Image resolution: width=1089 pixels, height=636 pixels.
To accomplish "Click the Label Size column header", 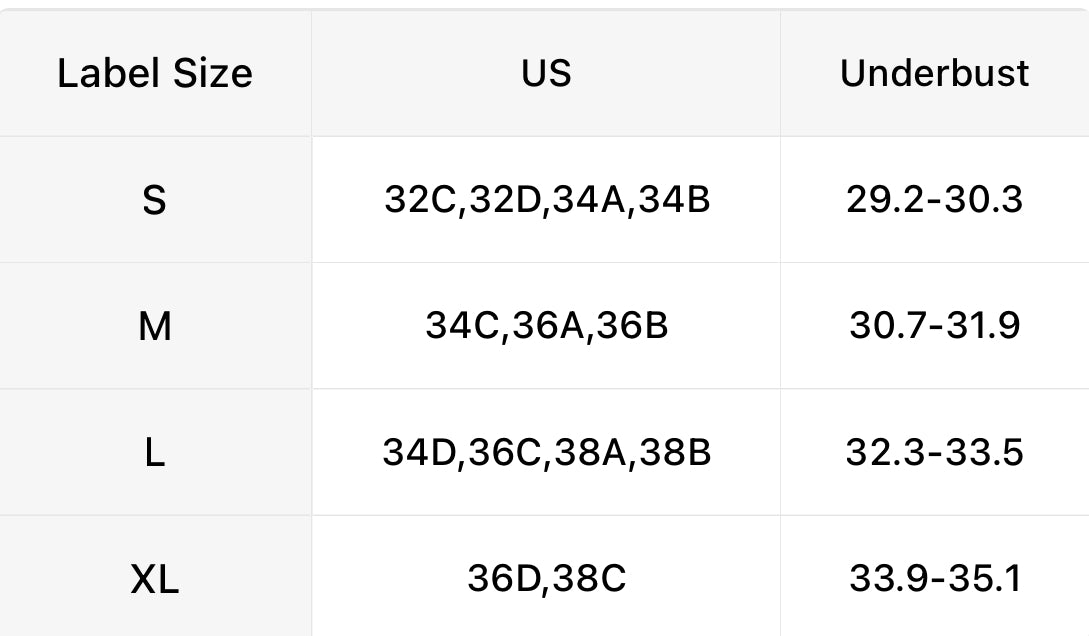I will [155, 73].
